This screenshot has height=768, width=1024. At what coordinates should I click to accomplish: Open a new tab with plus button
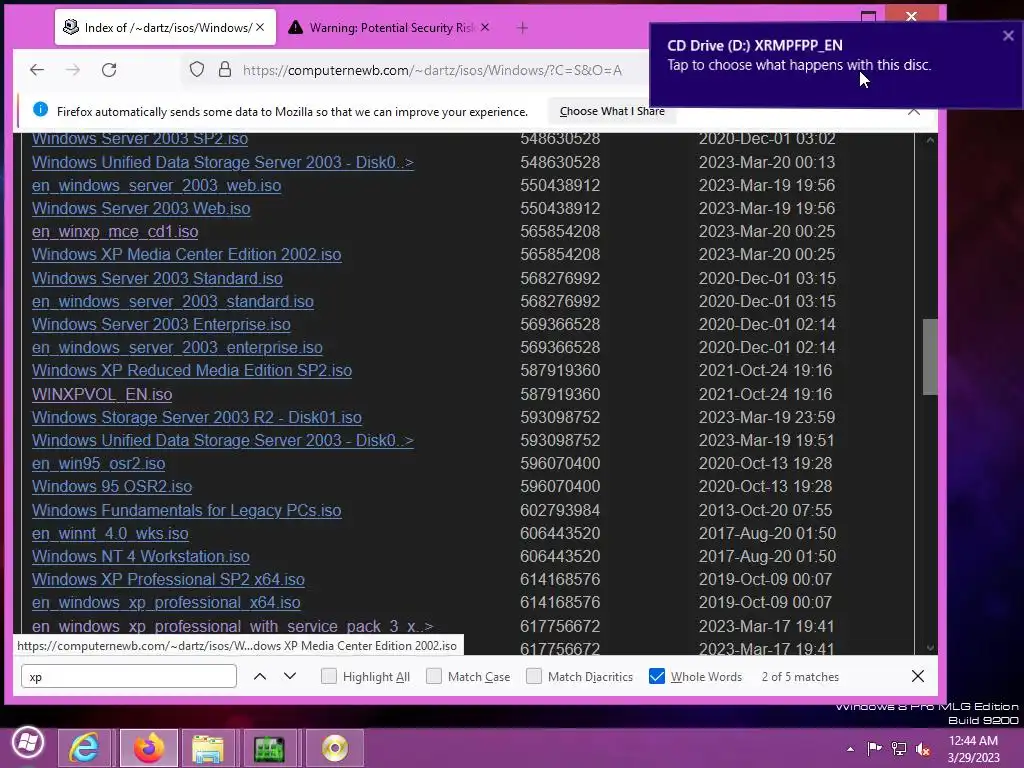pyautogui.click(x=522, y=27)
